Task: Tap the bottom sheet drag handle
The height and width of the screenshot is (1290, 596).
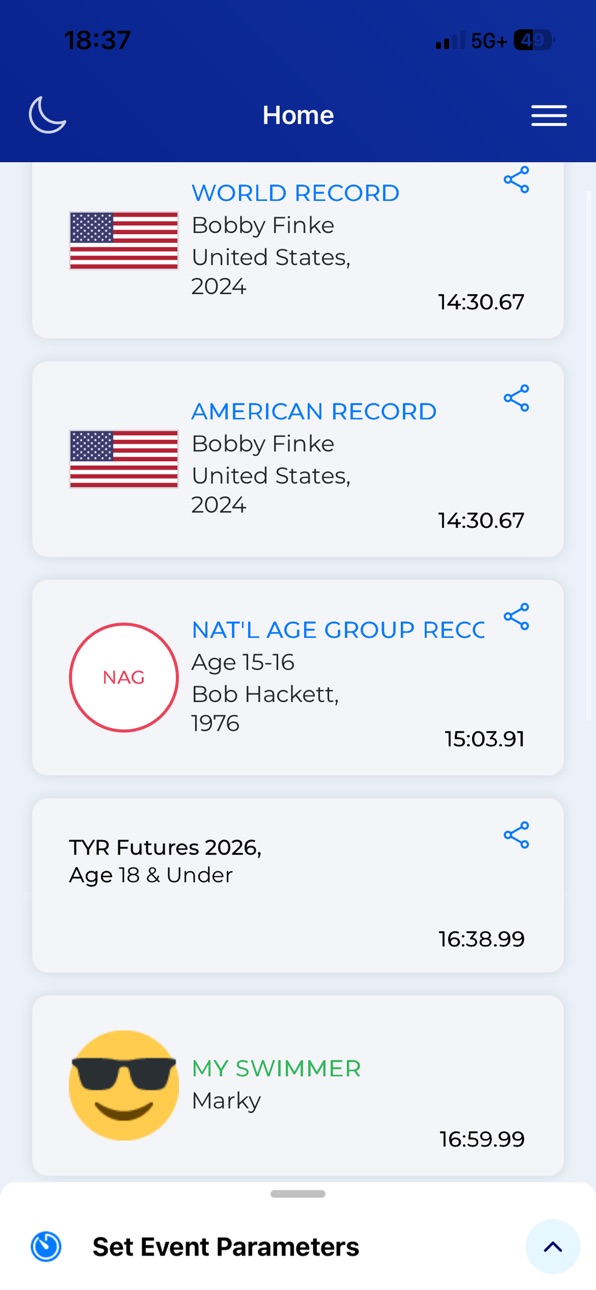Action: coord(298,1194)
